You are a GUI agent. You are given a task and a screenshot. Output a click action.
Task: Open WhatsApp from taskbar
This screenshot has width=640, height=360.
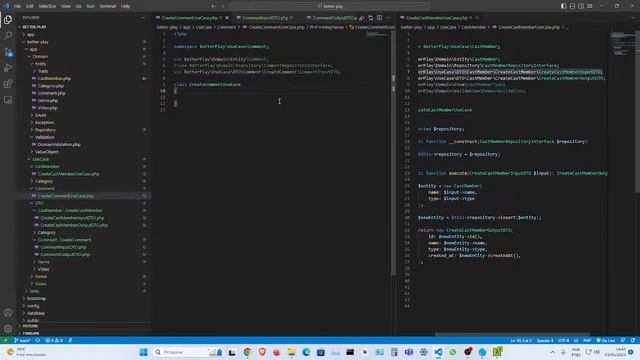[x=453, y=352]
